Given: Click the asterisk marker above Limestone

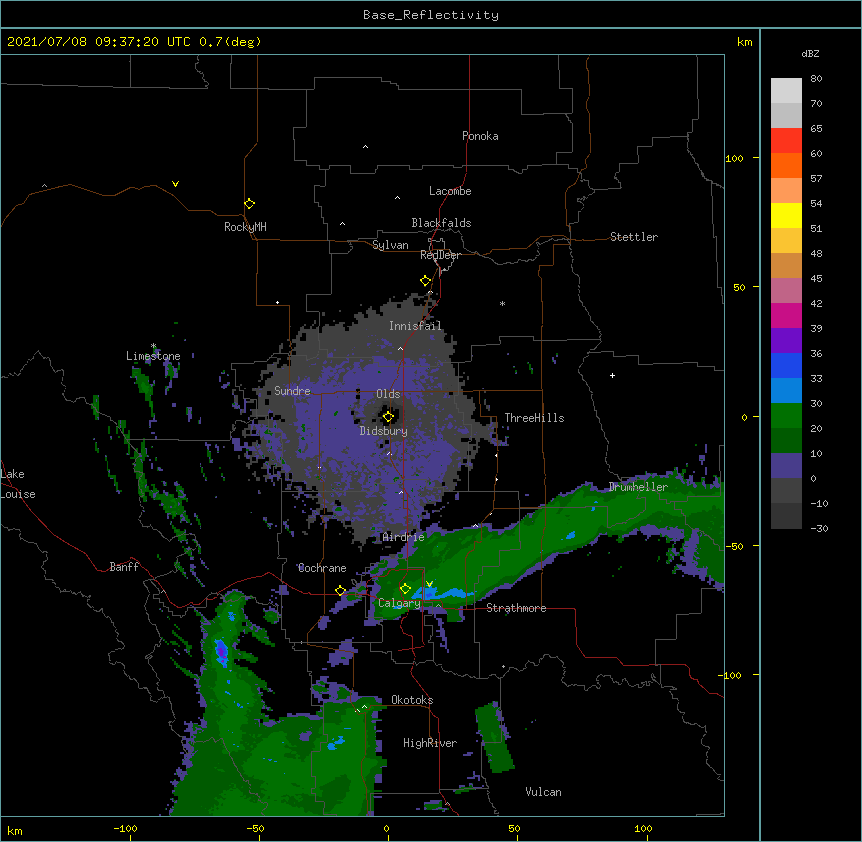Looking at the screenshot, I should pos(153,346).
